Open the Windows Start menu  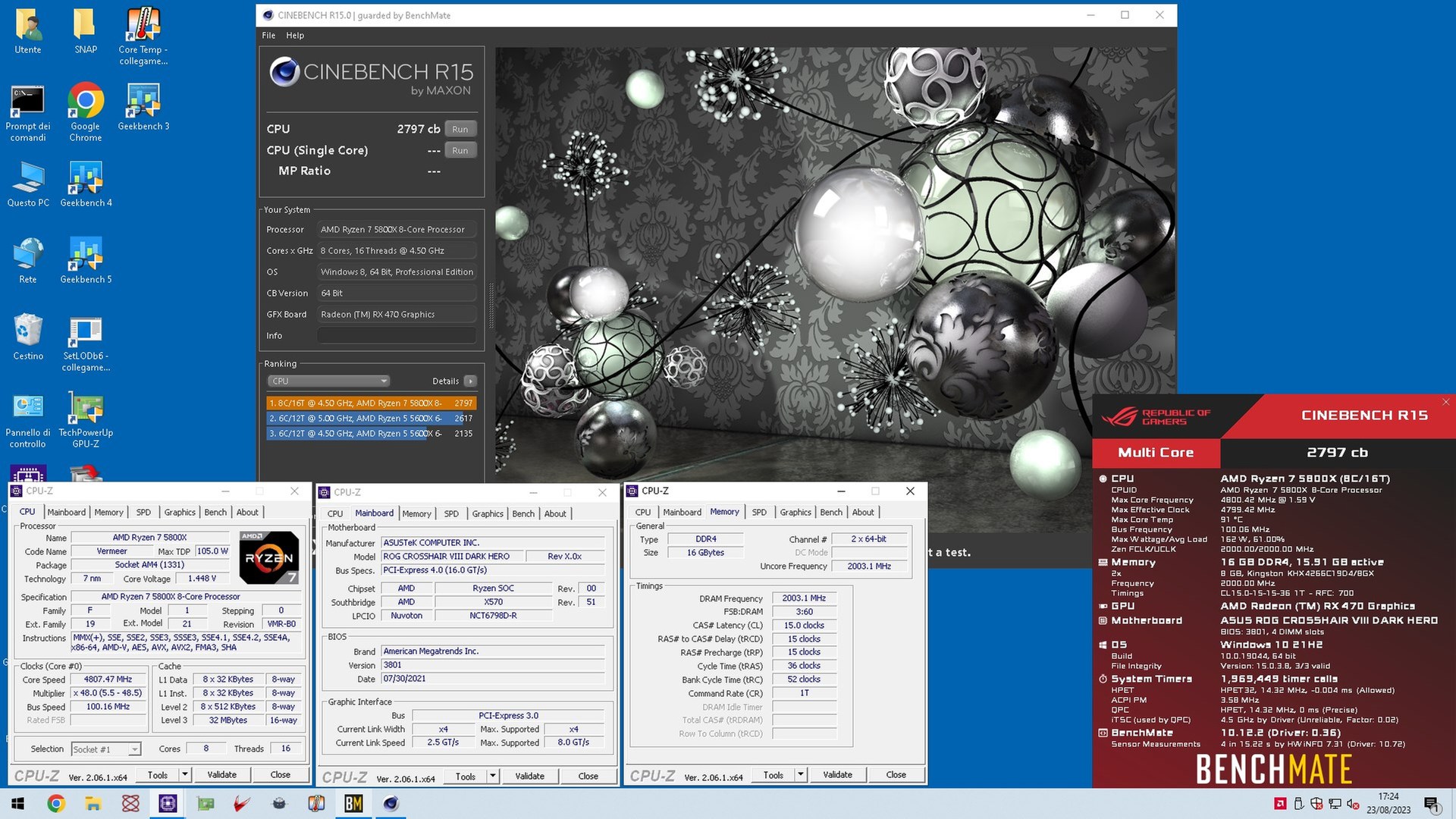[x=18, y=803]
